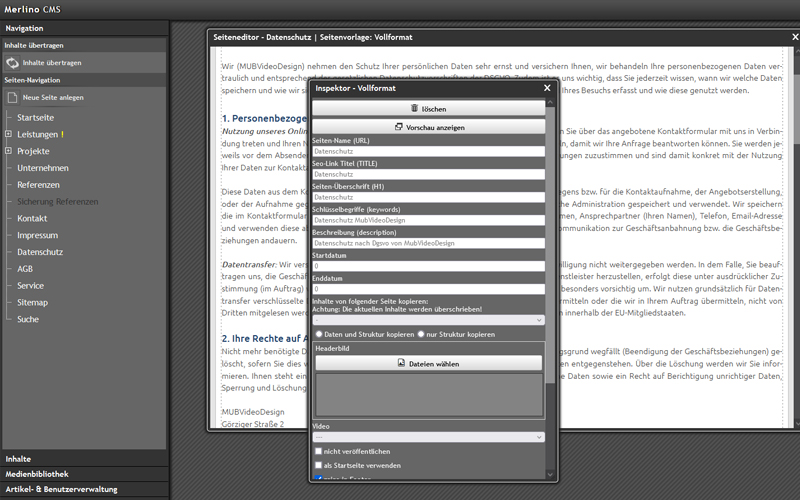
Task: Select Kontakt in page tree
Action: coord(32,218)
